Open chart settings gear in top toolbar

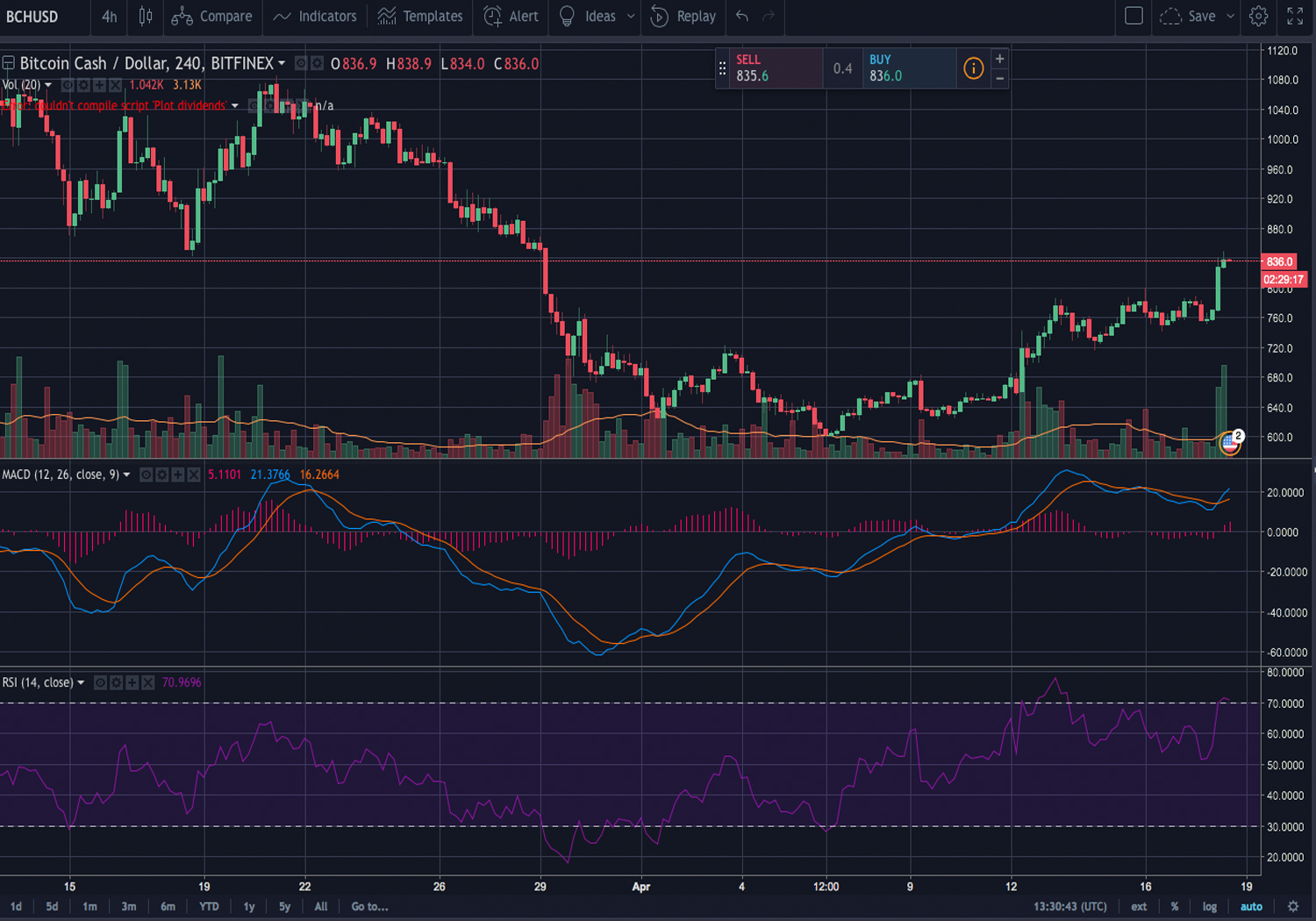(x=1259, y=16)
